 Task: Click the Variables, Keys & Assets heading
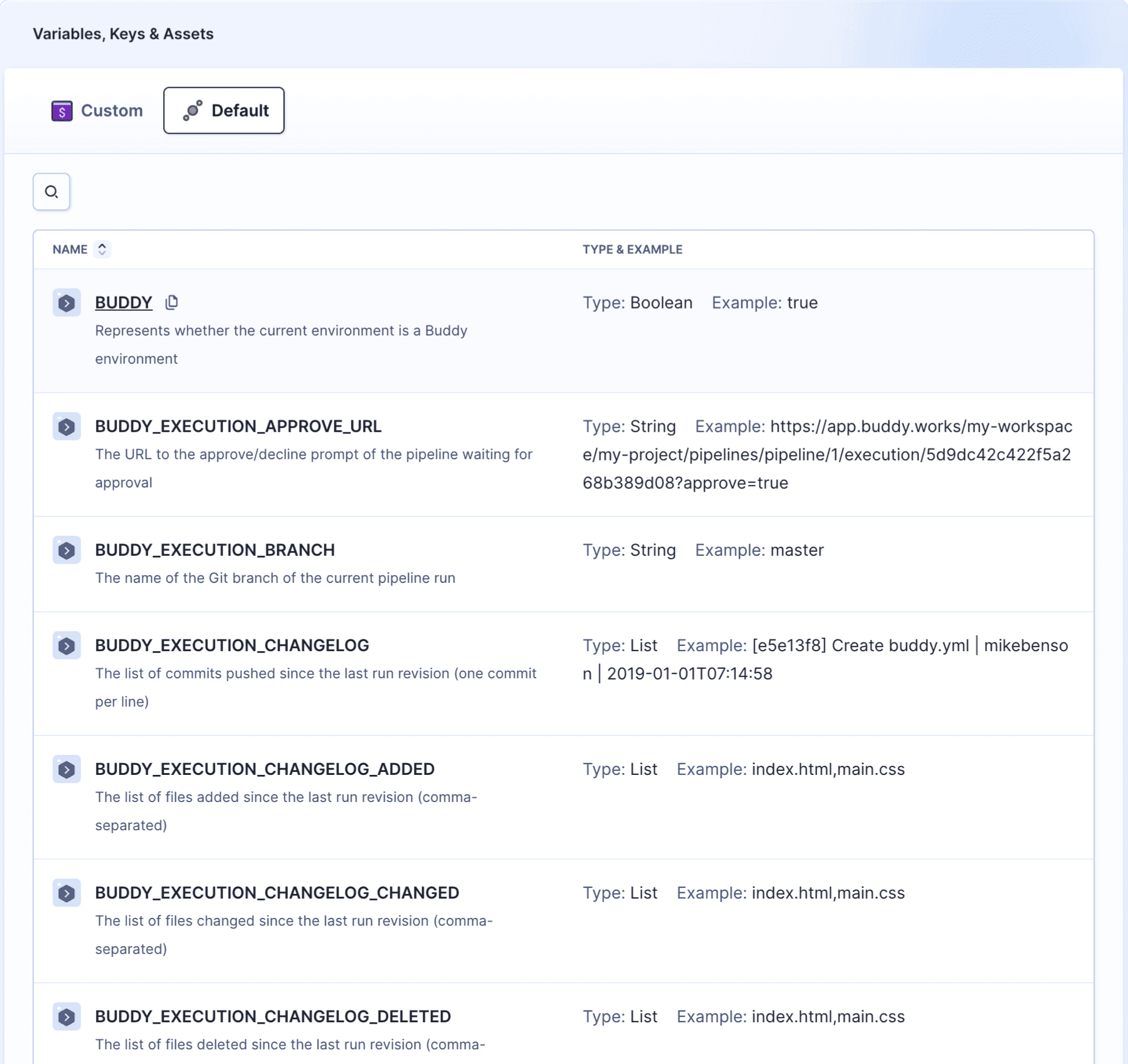[124, 34]
